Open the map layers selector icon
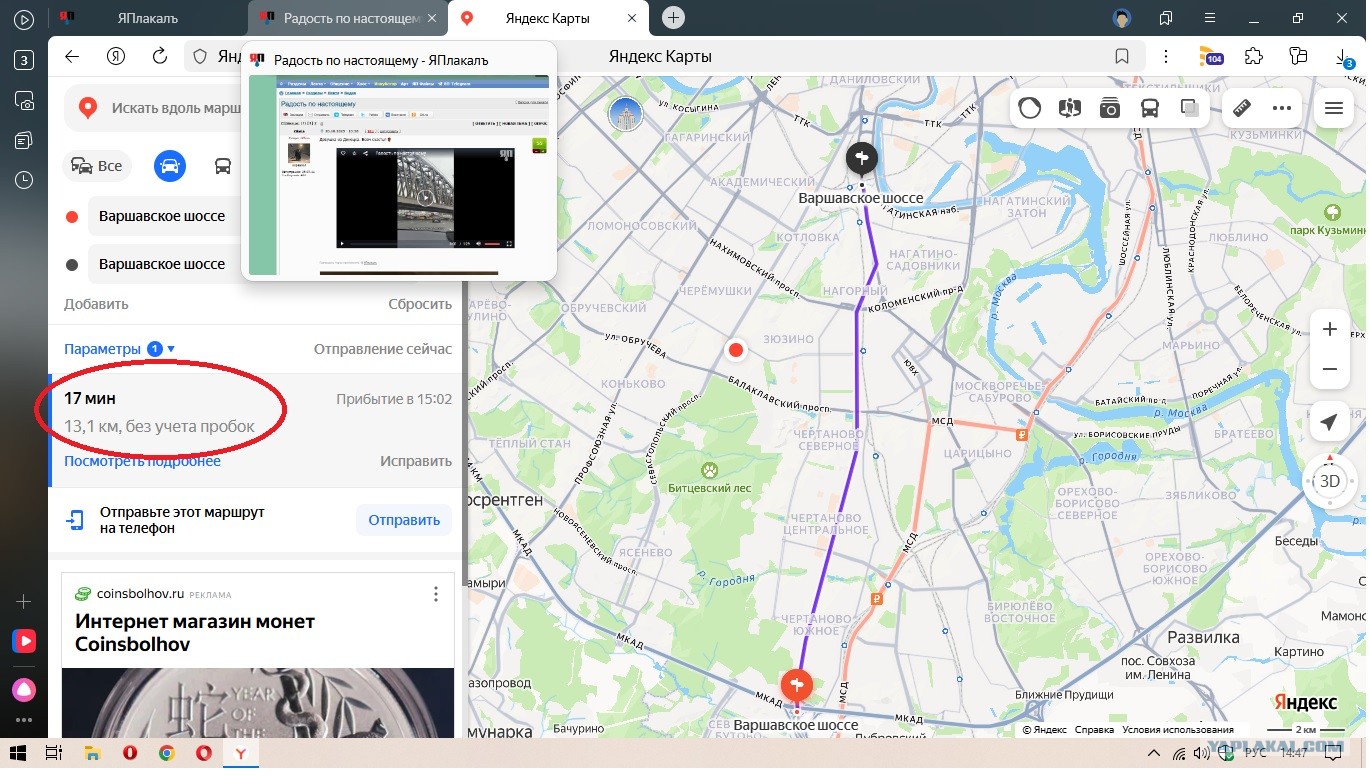The image size is (1370, 776). click(1190, 109)
